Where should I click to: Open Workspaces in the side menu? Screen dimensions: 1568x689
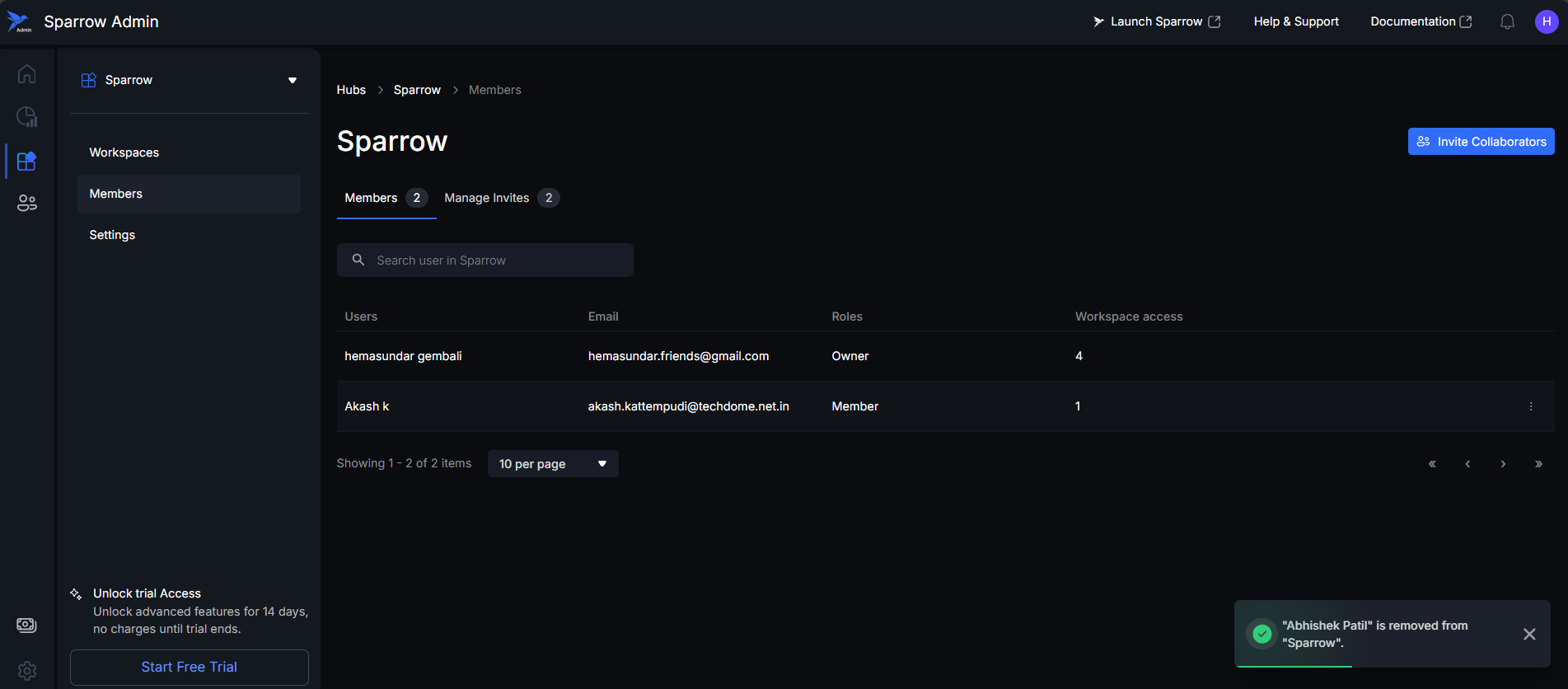pyautogui.click(x=124, y=152)
